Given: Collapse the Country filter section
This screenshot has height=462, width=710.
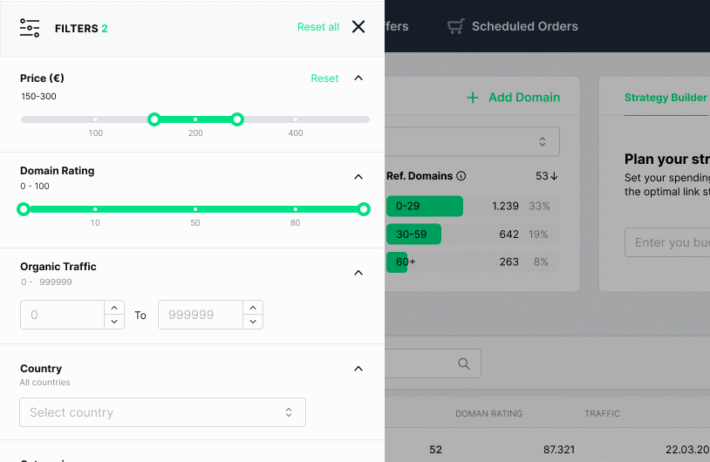Looking at the screenshot, I should pyautogui.click(x=359, y=369).
